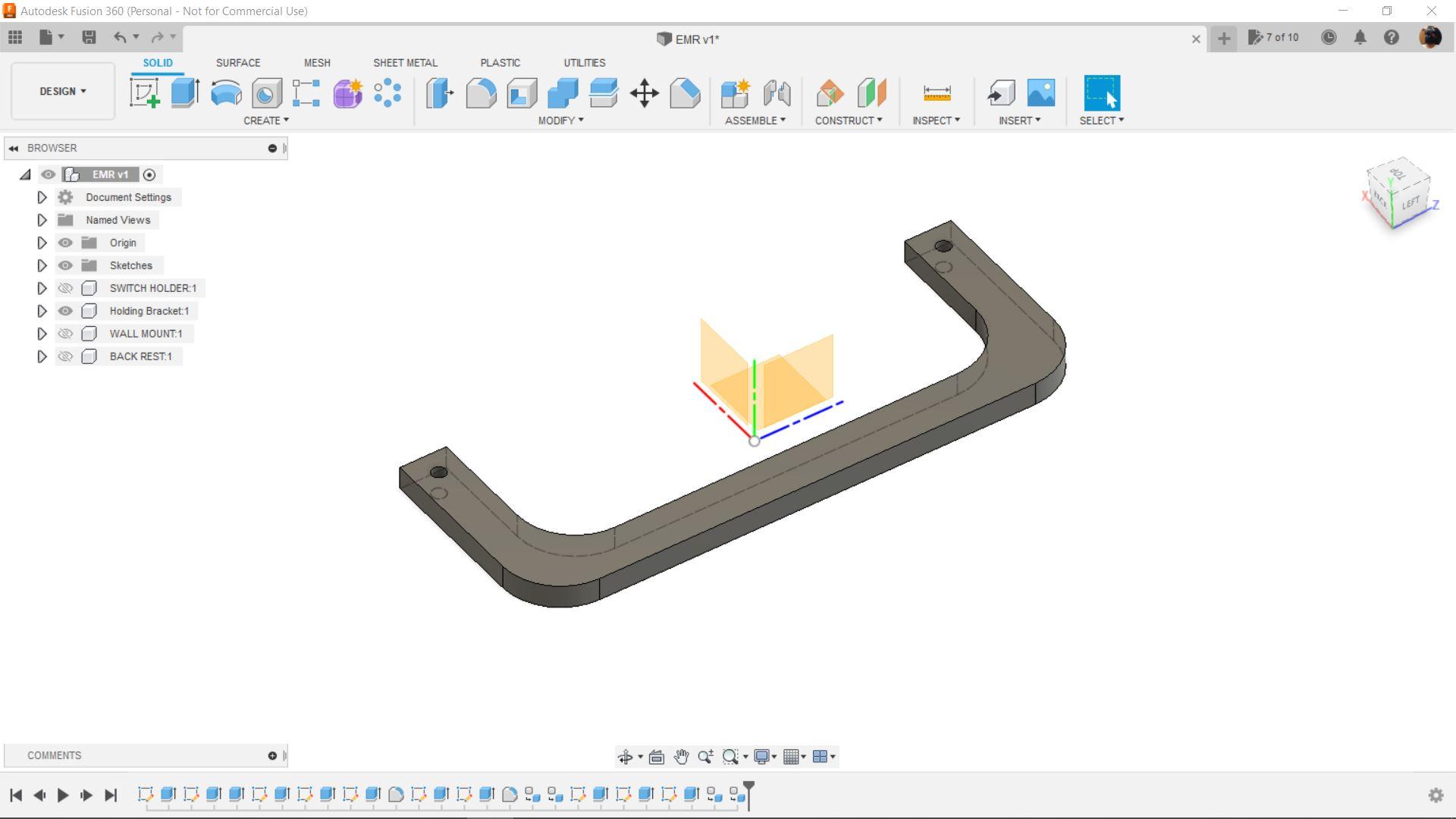Select the Extrude tool in Create
The width and height of the screenshot is (1456, 819).
pyautogui.click(x=185, y=93)
